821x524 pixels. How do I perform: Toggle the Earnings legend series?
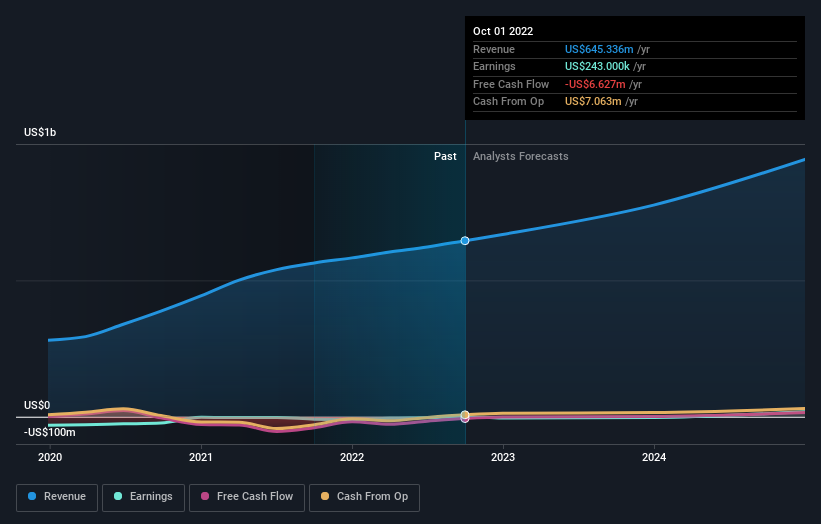143,497
